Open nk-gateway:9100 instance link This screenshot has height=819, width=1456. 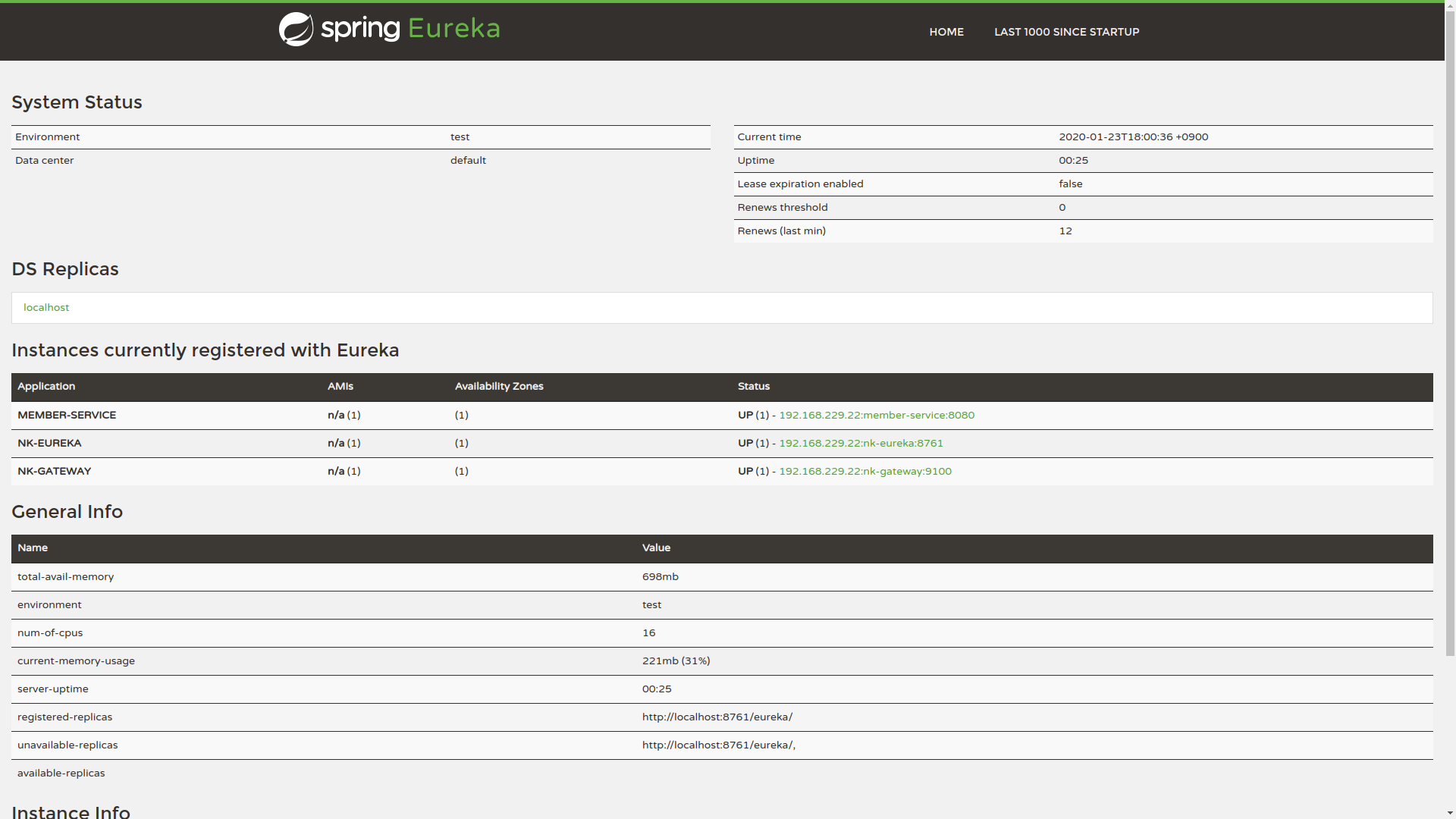864,471
